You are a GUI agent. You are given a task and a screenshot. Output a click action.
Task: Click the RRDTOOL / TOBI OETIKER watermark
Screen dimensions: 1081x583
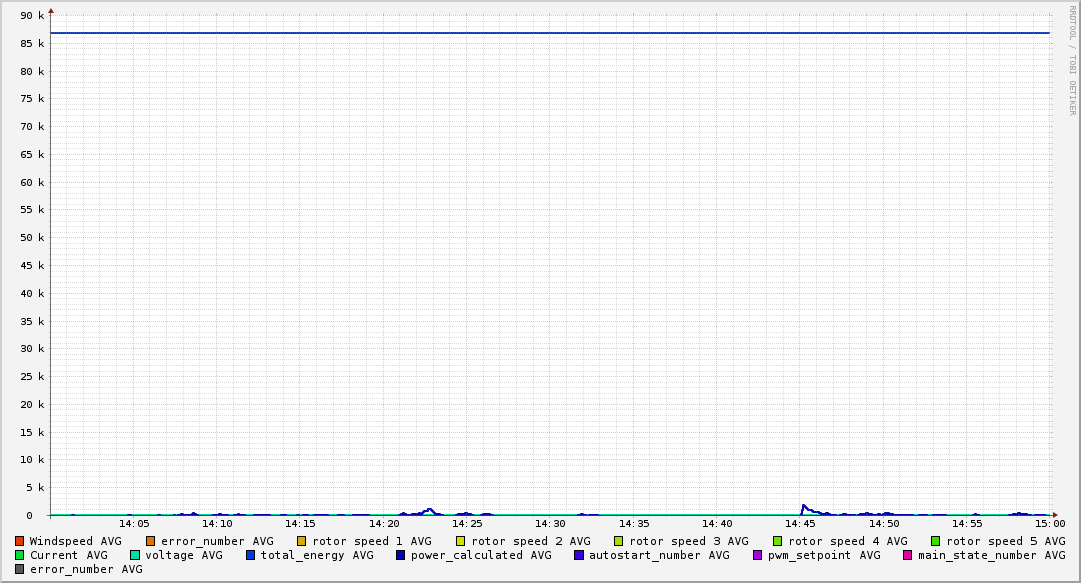point(1072,60)
